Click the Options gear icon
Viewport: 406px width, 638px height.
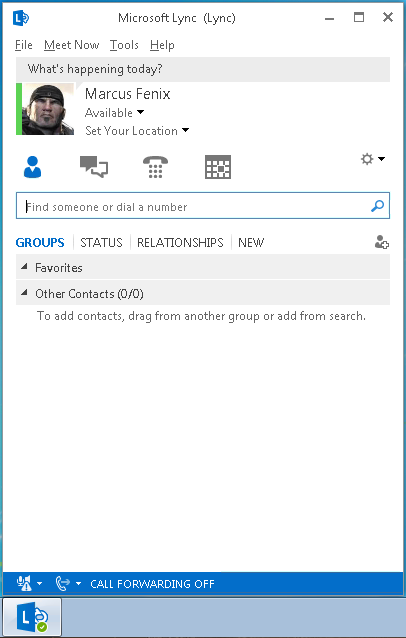click(367, 159)
